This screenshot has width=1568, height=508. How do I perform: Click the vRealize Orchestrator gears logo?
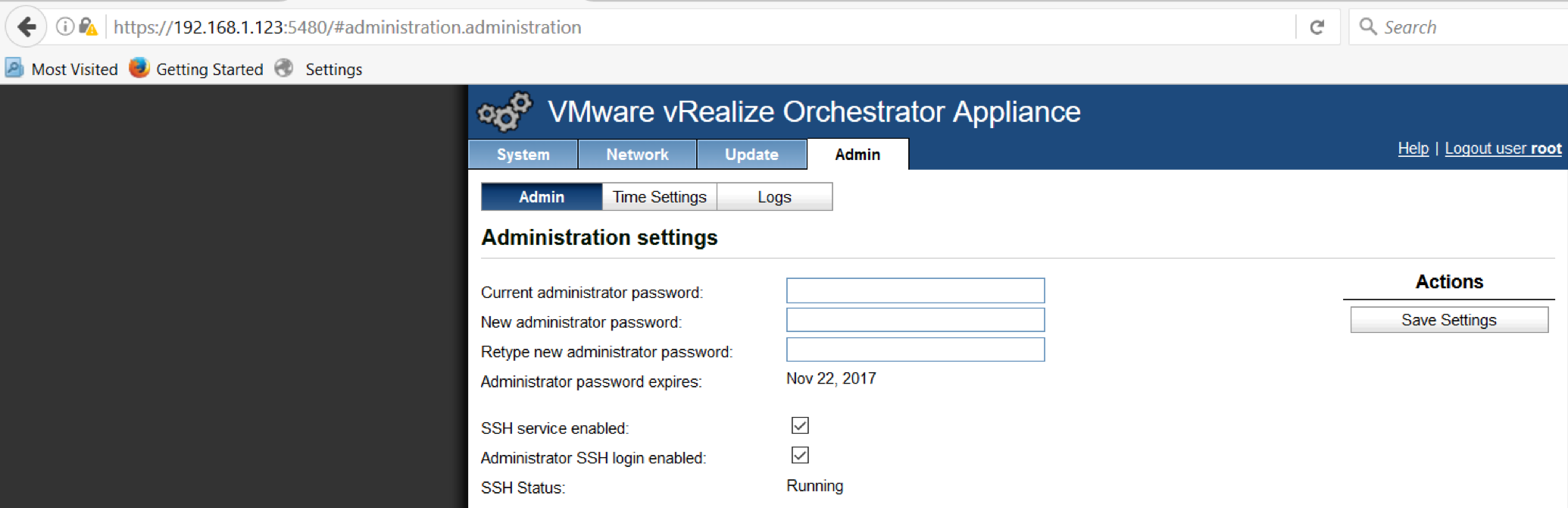tap(504, 111)
